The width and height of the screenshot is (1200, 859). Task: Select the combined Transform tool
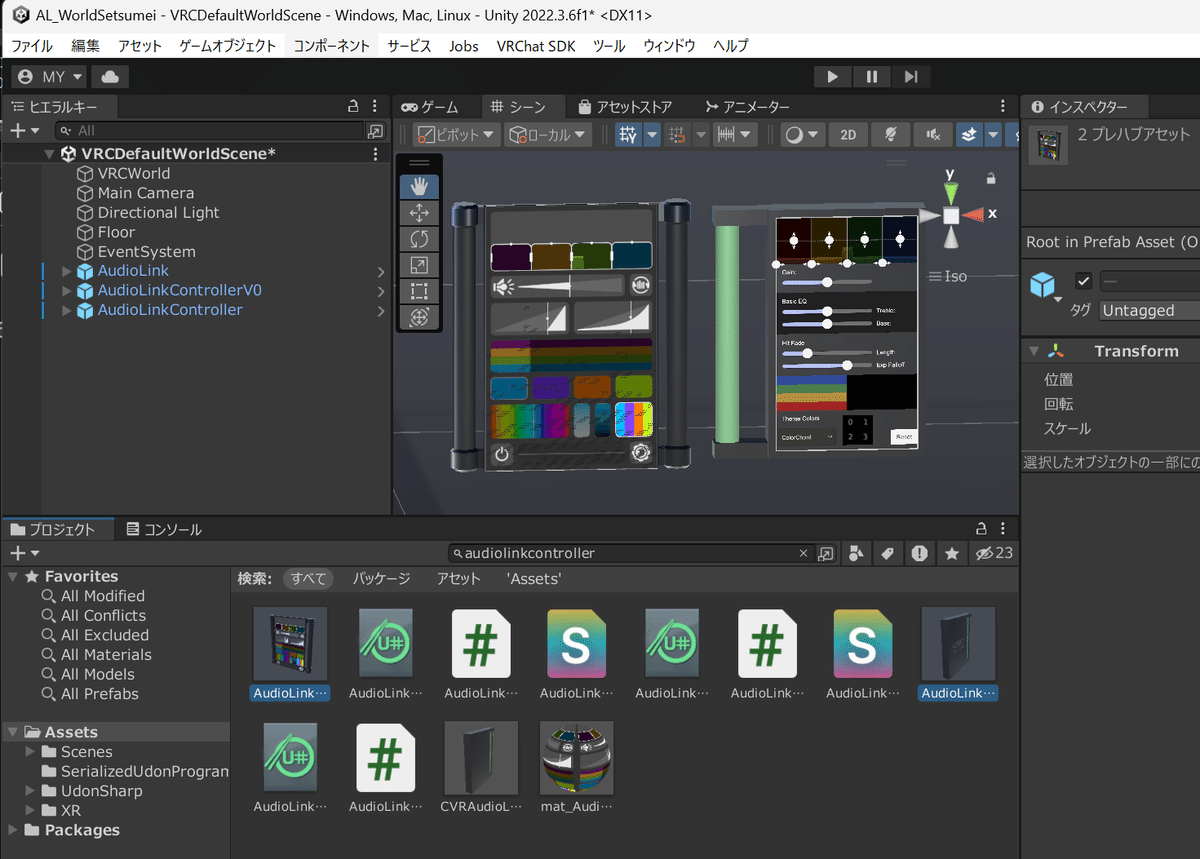pos(419,317)
